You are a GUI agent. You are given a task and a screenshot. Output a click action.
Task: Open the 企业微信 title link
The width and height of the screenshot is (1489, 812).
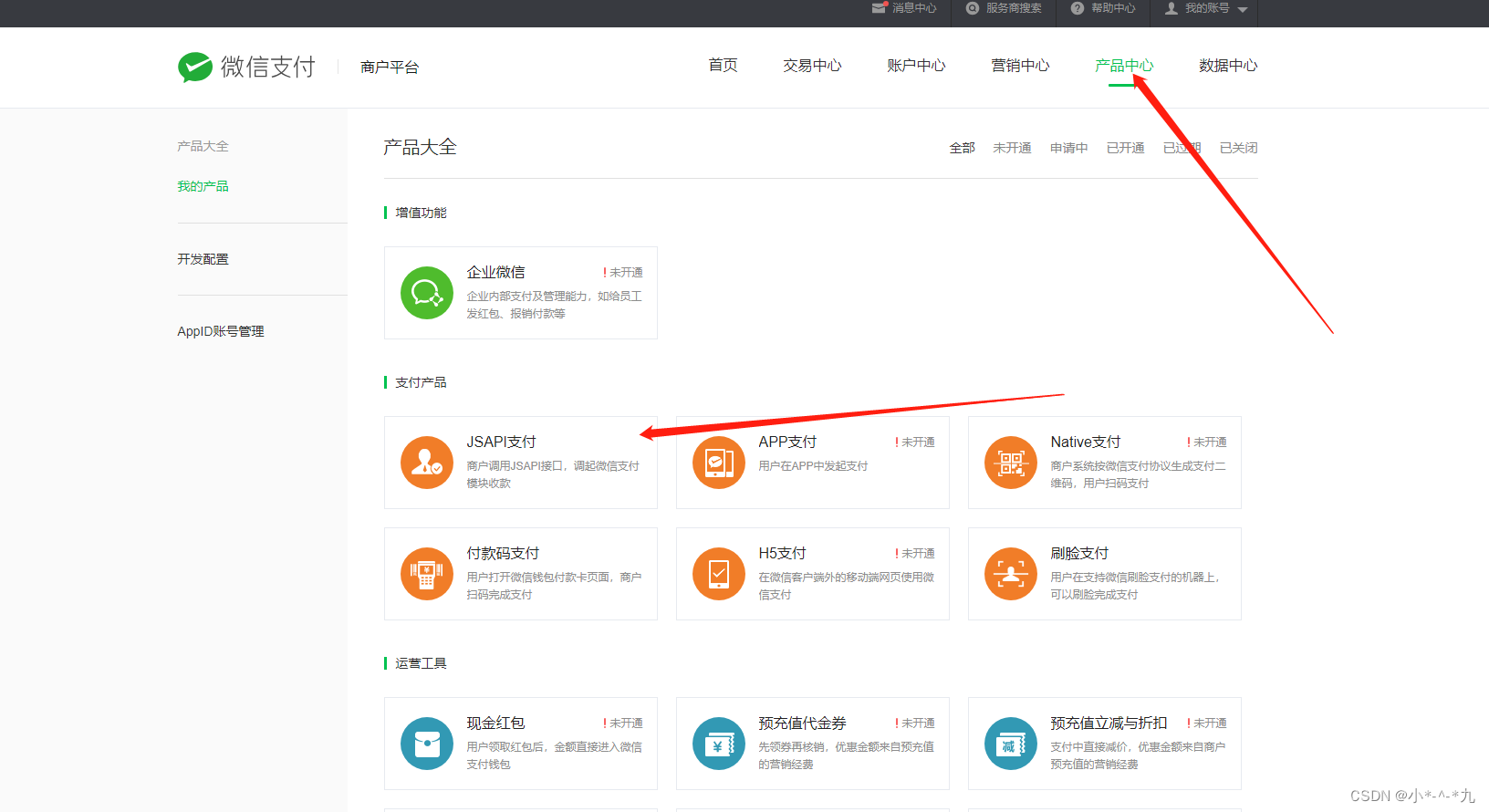tap(495, 272)
